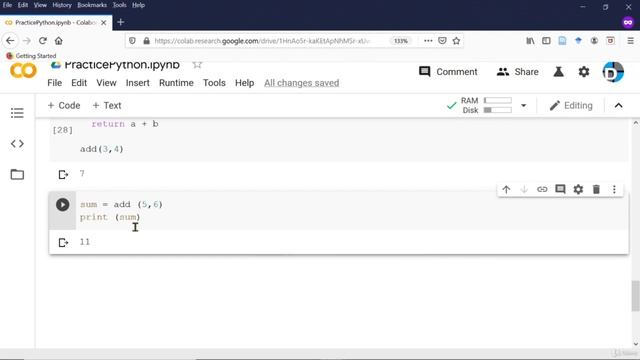Go back with browser back arrow
Screen dimensions: 640x360
(10, 41)
